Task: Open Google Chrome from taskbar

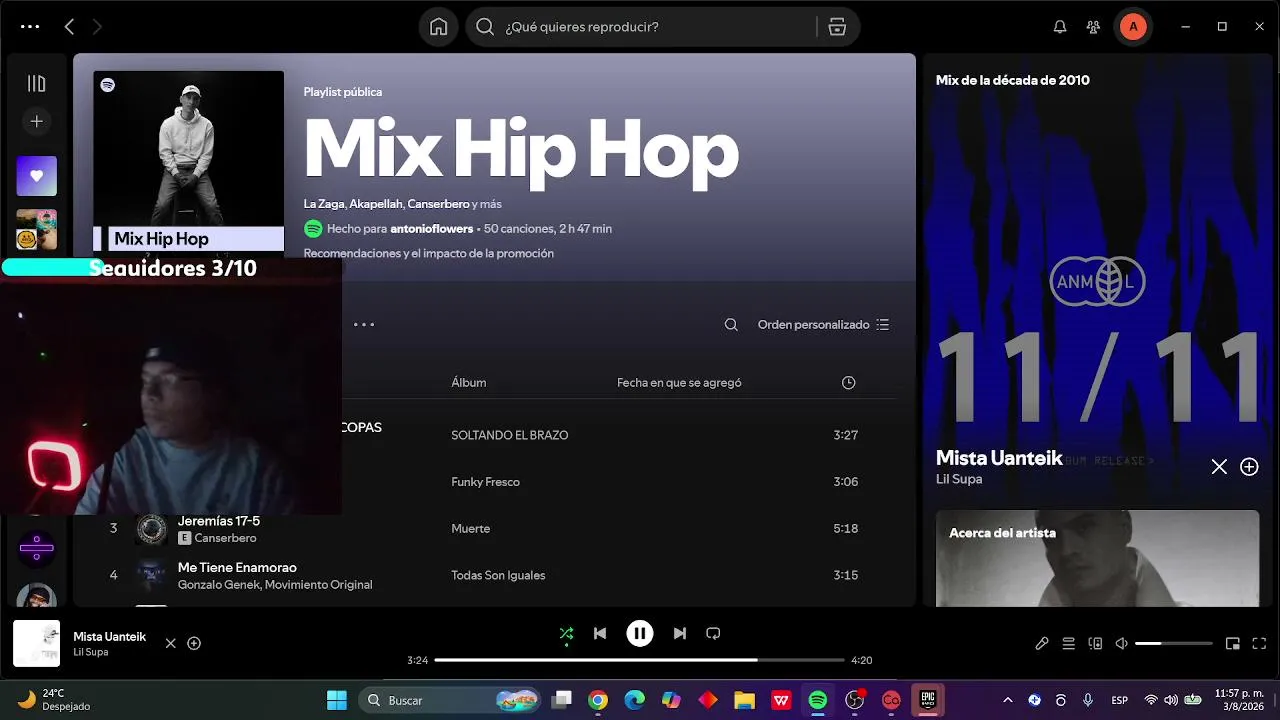Action: pyautogui.click(x=598, y=700)
